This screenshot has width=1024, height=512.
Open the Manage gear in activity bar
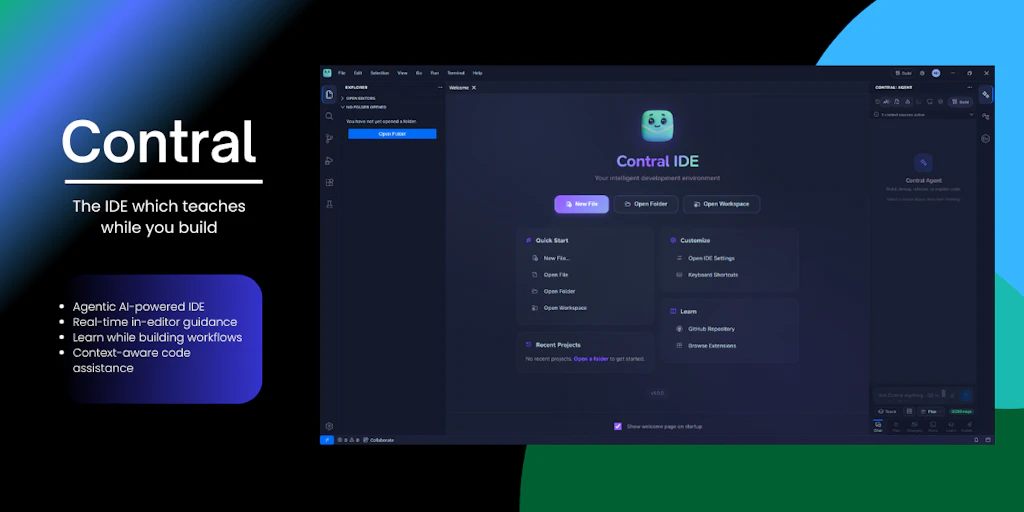(329, 426)
